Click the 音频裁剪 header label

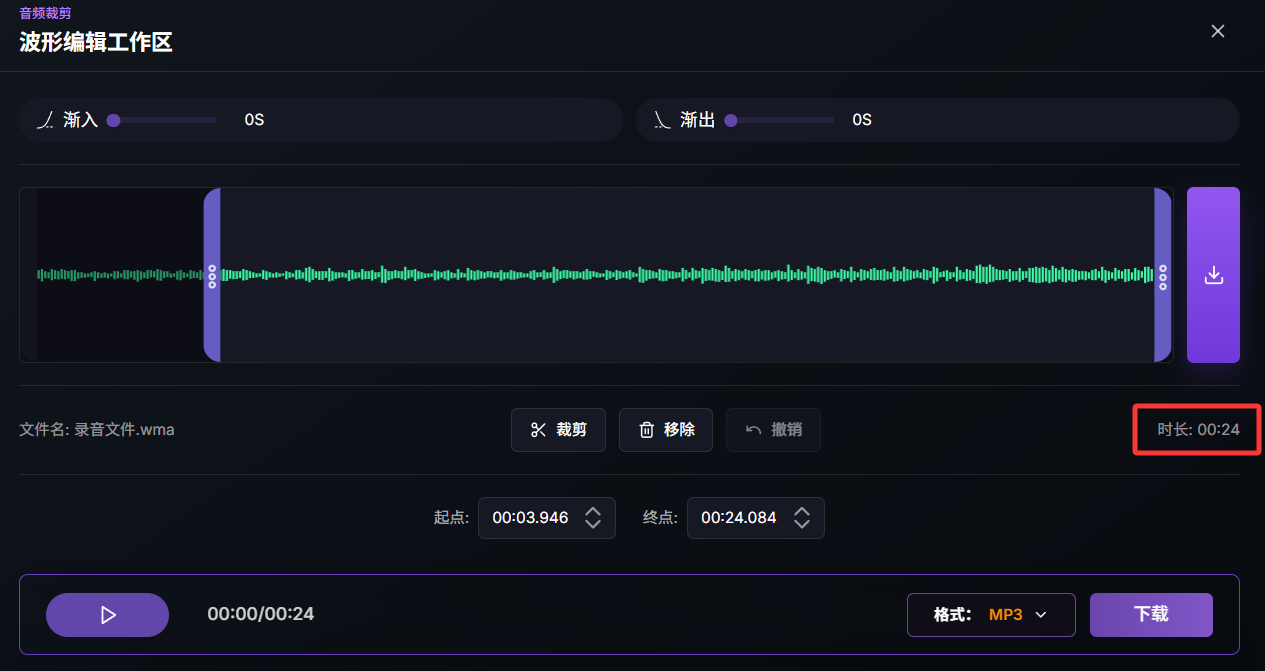click(45, 13)
